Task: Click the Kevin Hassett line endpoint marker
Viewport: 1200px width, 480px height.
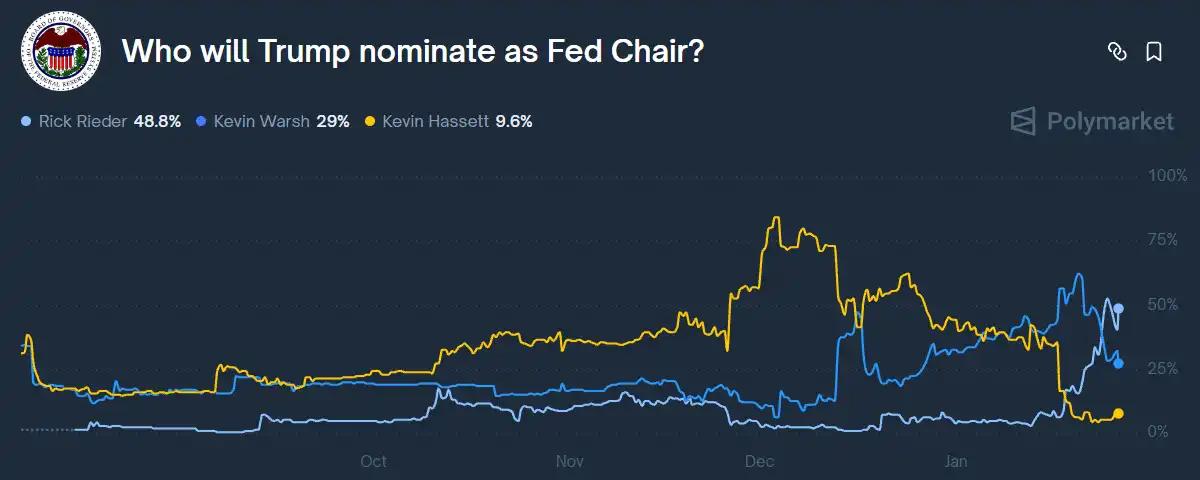Action: [1119, 413]
